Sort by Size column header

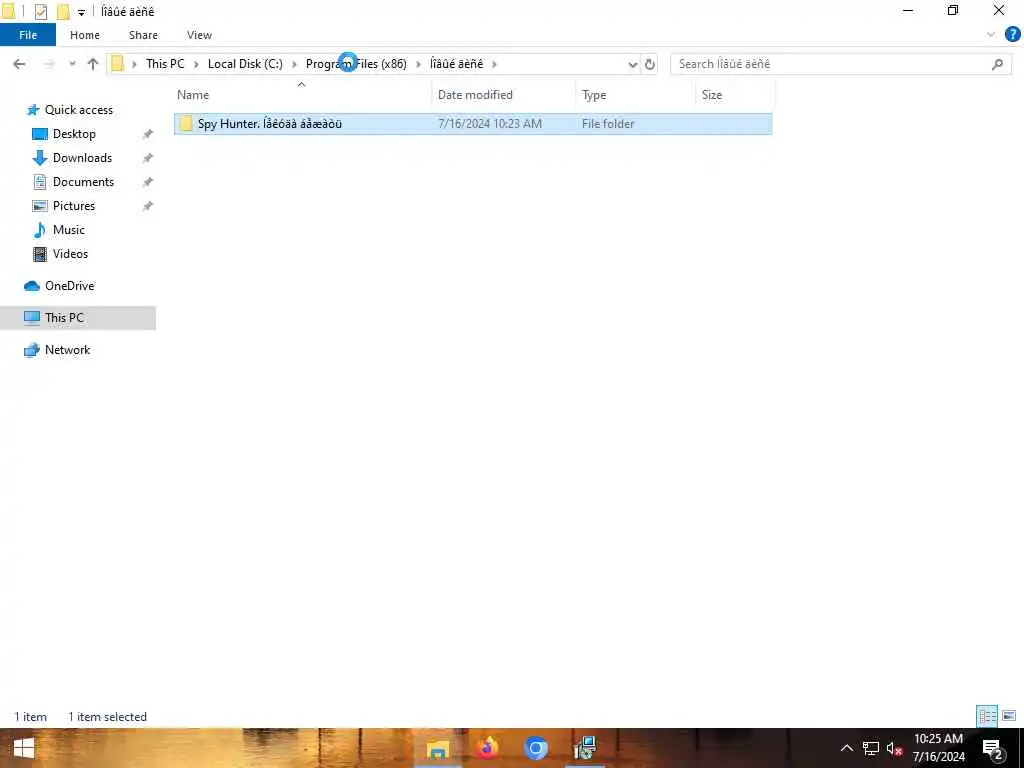click(x=735, y=95)
